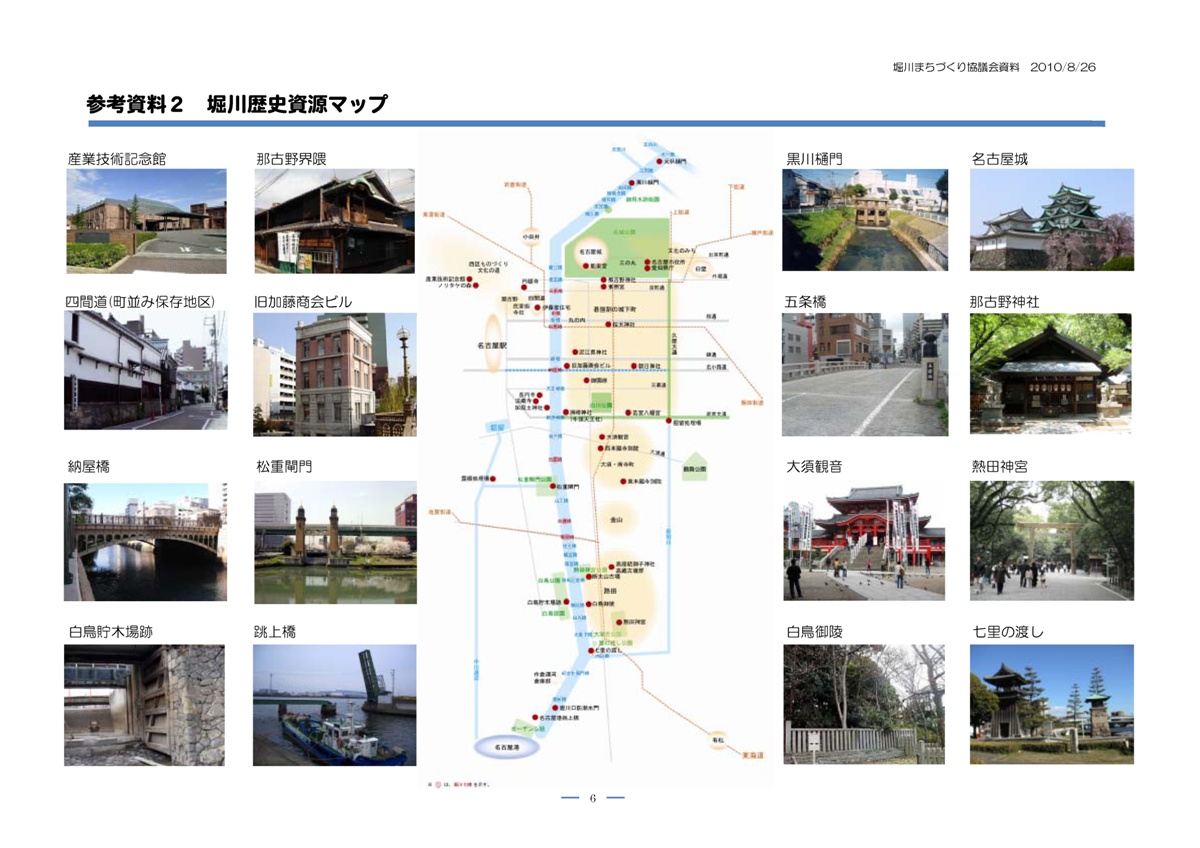The width and height of the screenshot is (1200, 848).
Task: Click the 小田井 circle on the map
Action: tap(532, 236)
